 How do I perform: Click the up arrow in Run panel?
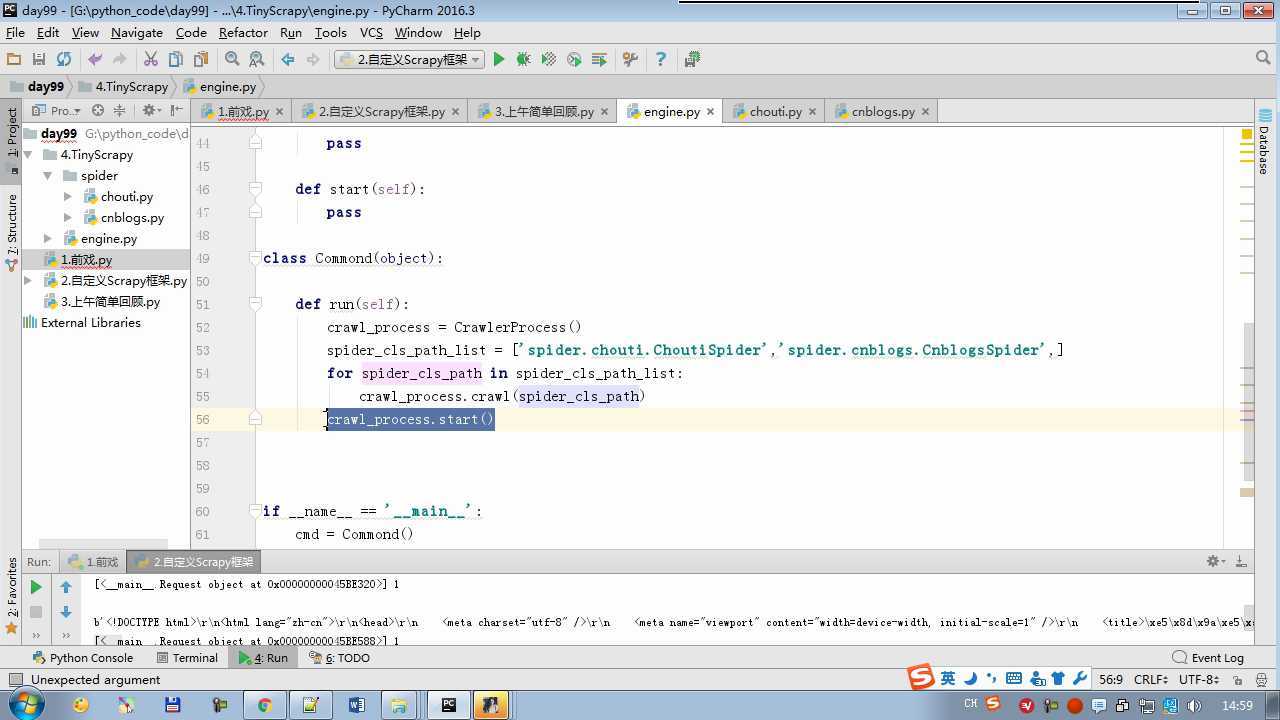[66, 587]
